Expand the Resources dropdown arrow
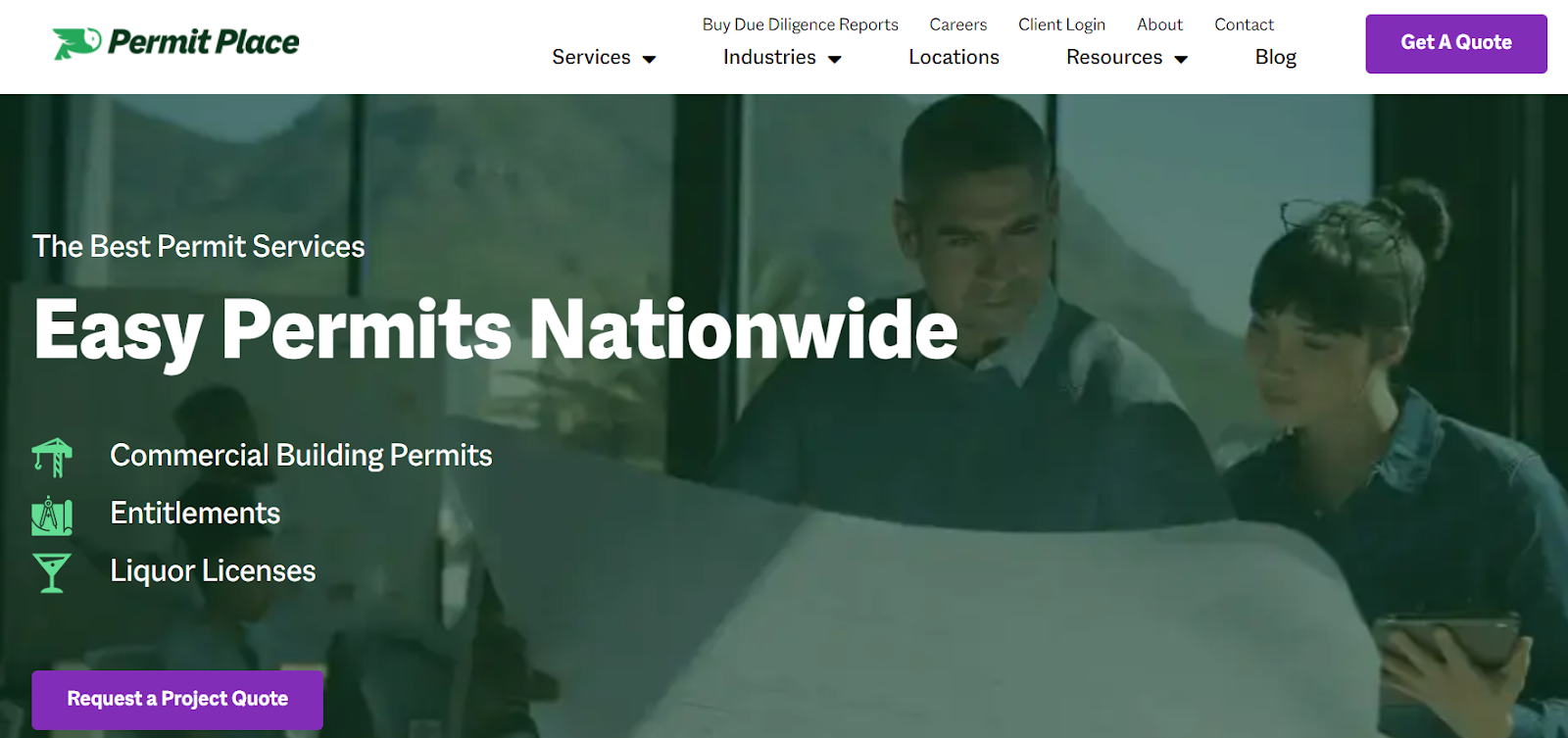 click(1181, 60)
